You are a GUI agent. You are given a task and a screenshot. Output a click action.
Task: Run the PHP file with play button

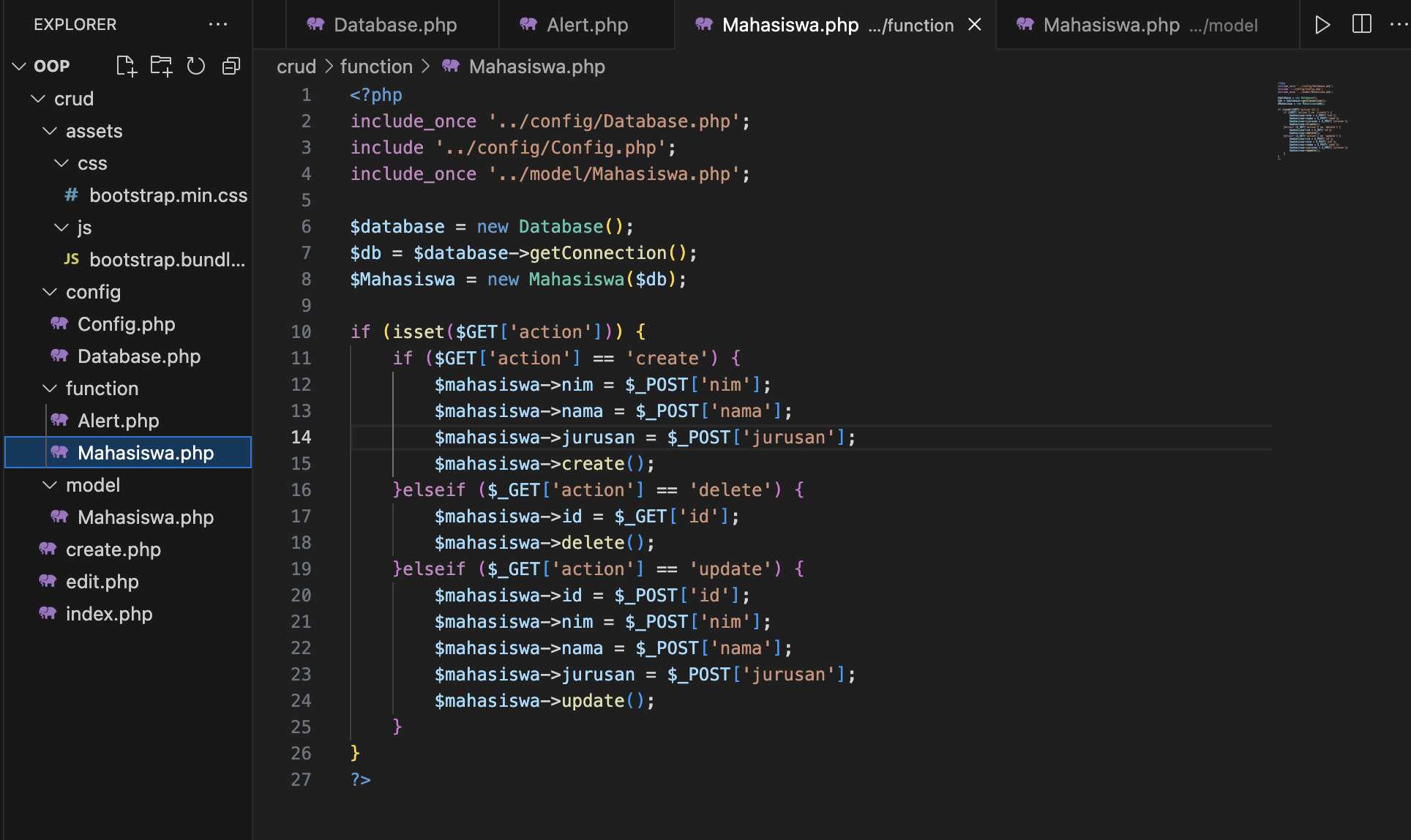click(1322, 25)
